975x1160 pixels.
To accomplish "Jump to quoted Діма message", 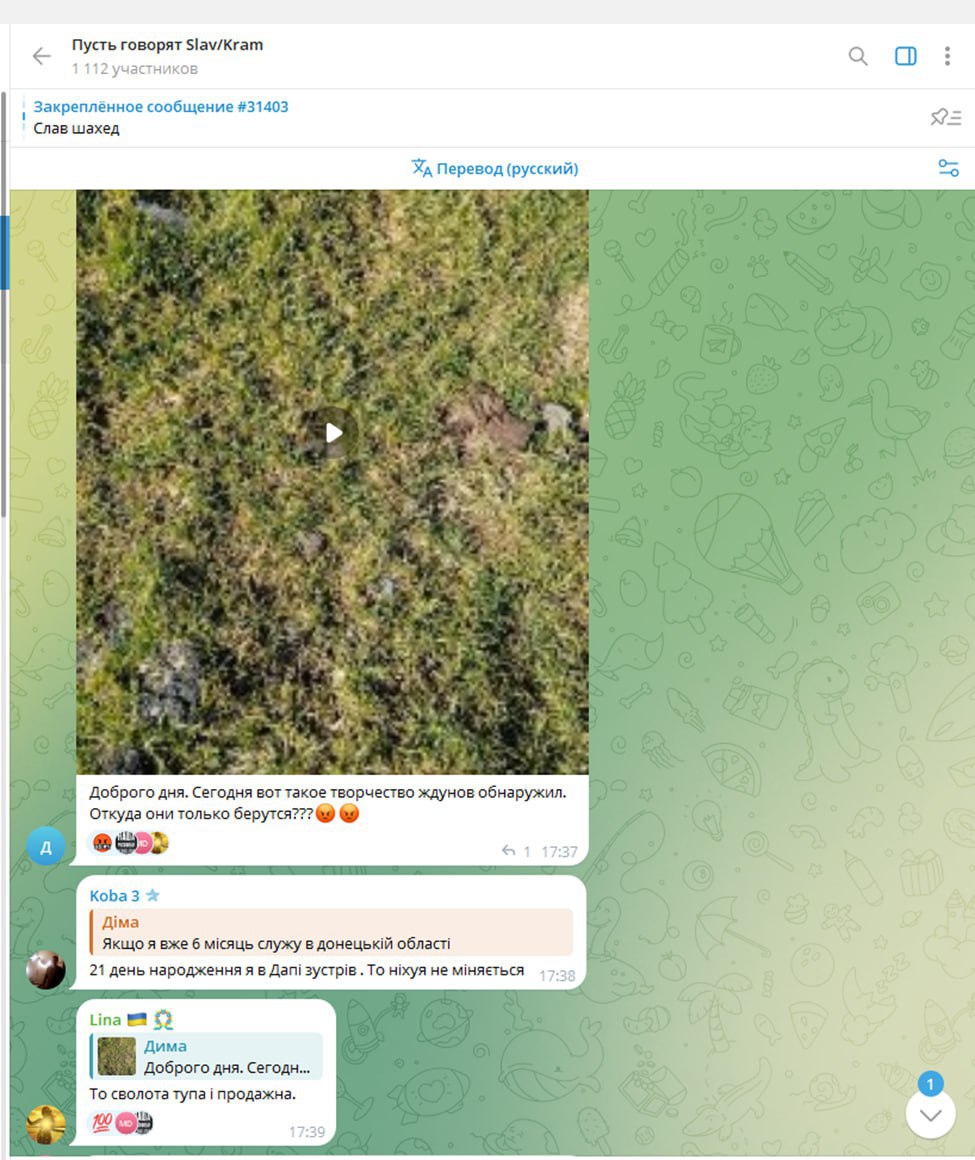I will [330, 932].
